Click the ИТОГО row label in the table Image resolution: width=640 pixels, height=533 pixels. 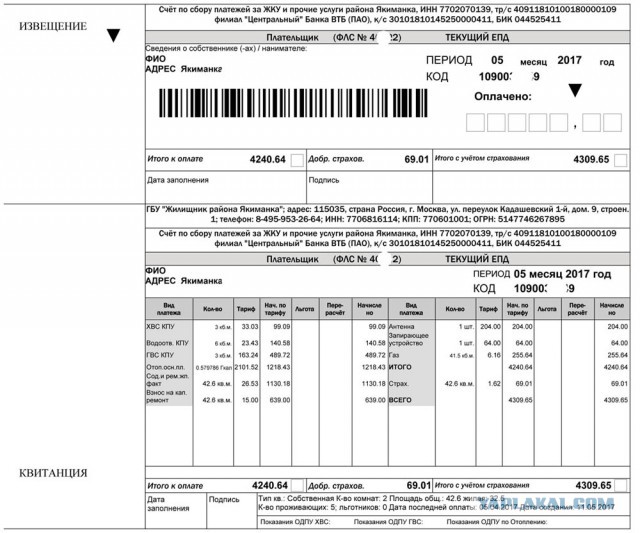point(400,367)
